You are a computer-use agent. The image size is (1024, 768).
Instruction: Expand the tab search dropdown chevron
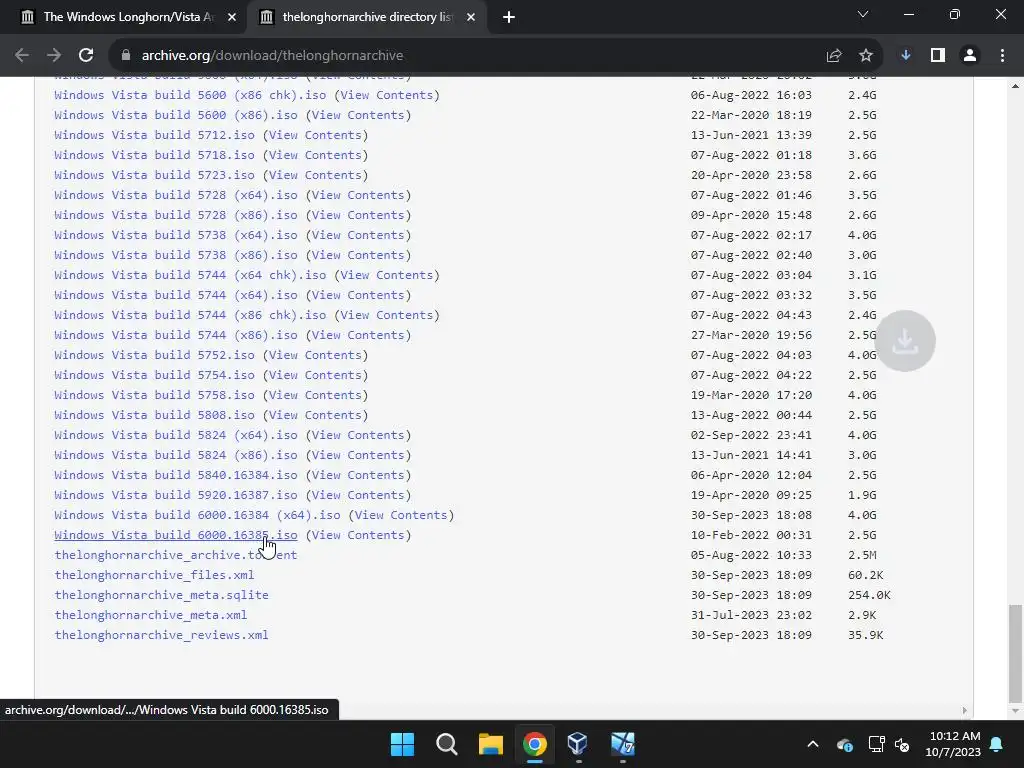863,14
